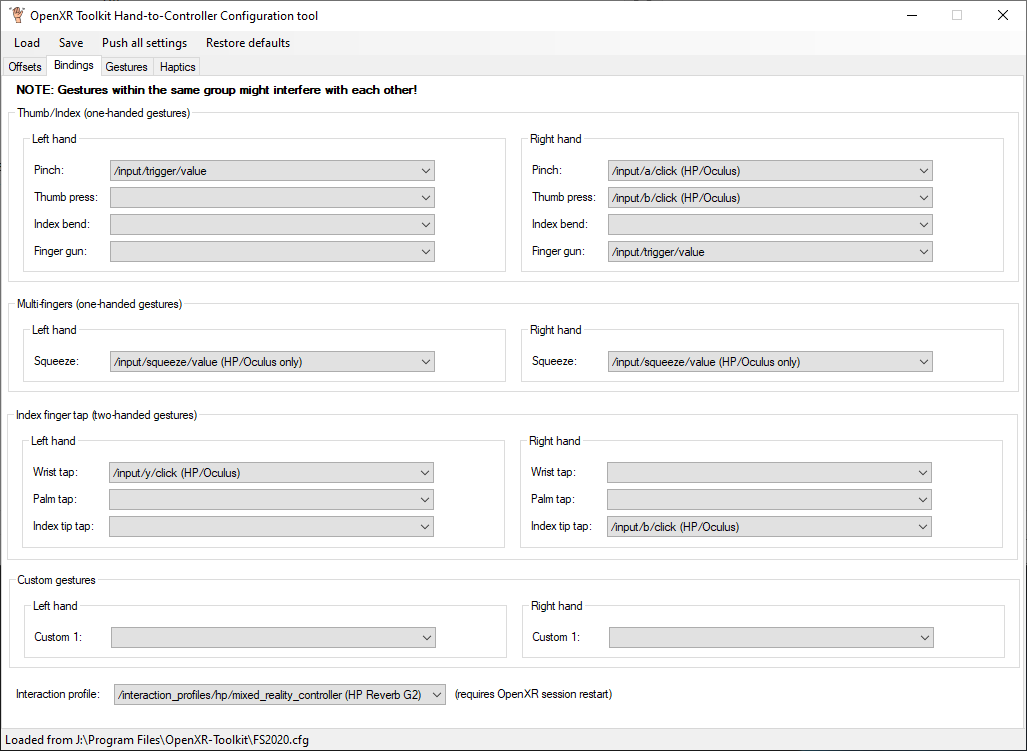This screenshot has width=1027, height=751.
Task: Open the Gestures tab
Action: point(127,67)
